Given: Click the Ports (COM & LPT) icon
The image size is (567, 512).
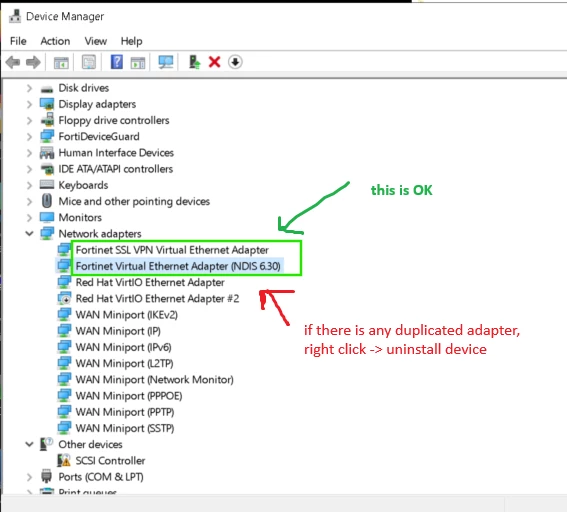Looking at the screenshot, I should pos(46,477).
